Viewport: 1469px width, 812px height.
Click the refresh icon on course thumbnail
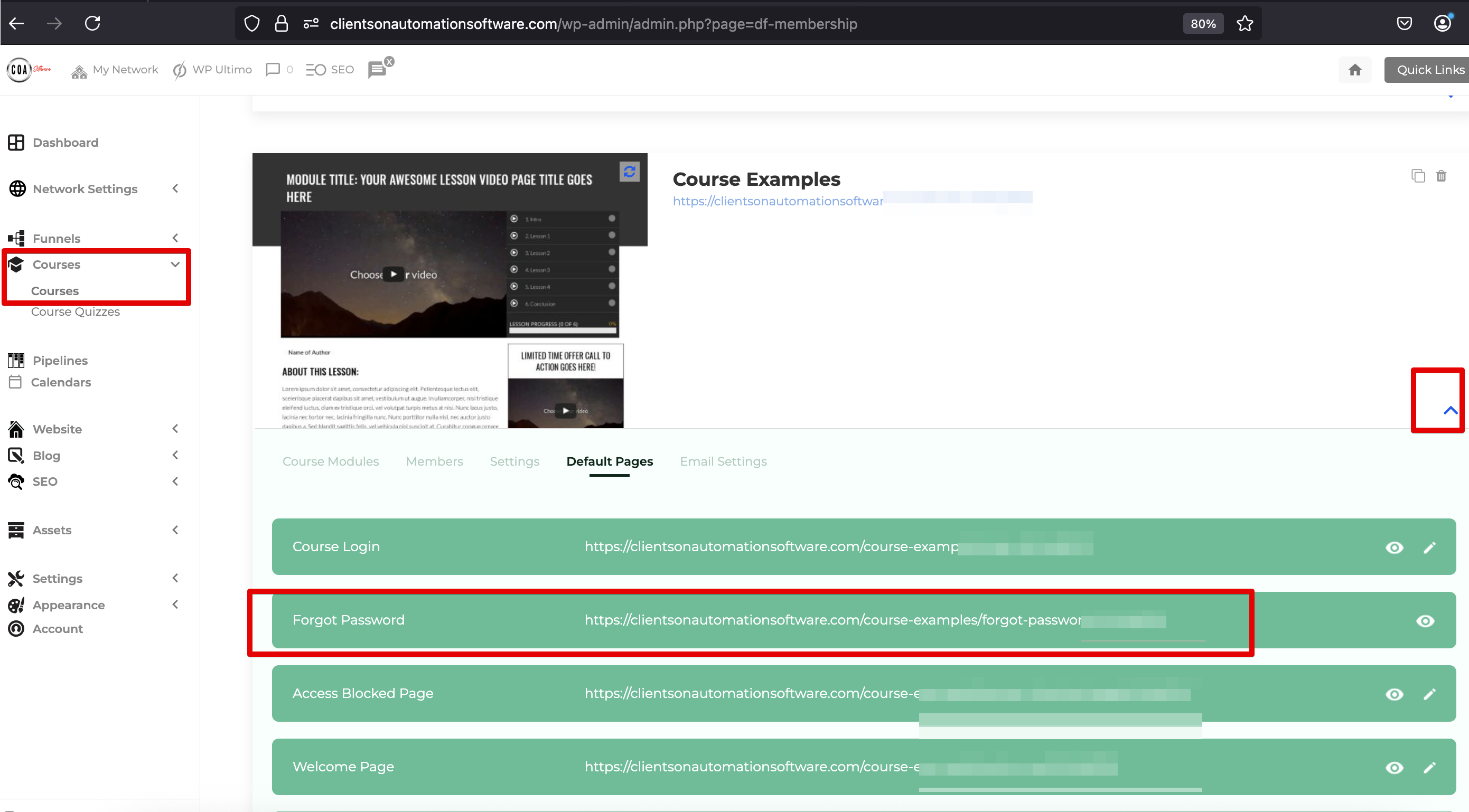(x=630, y=172)
